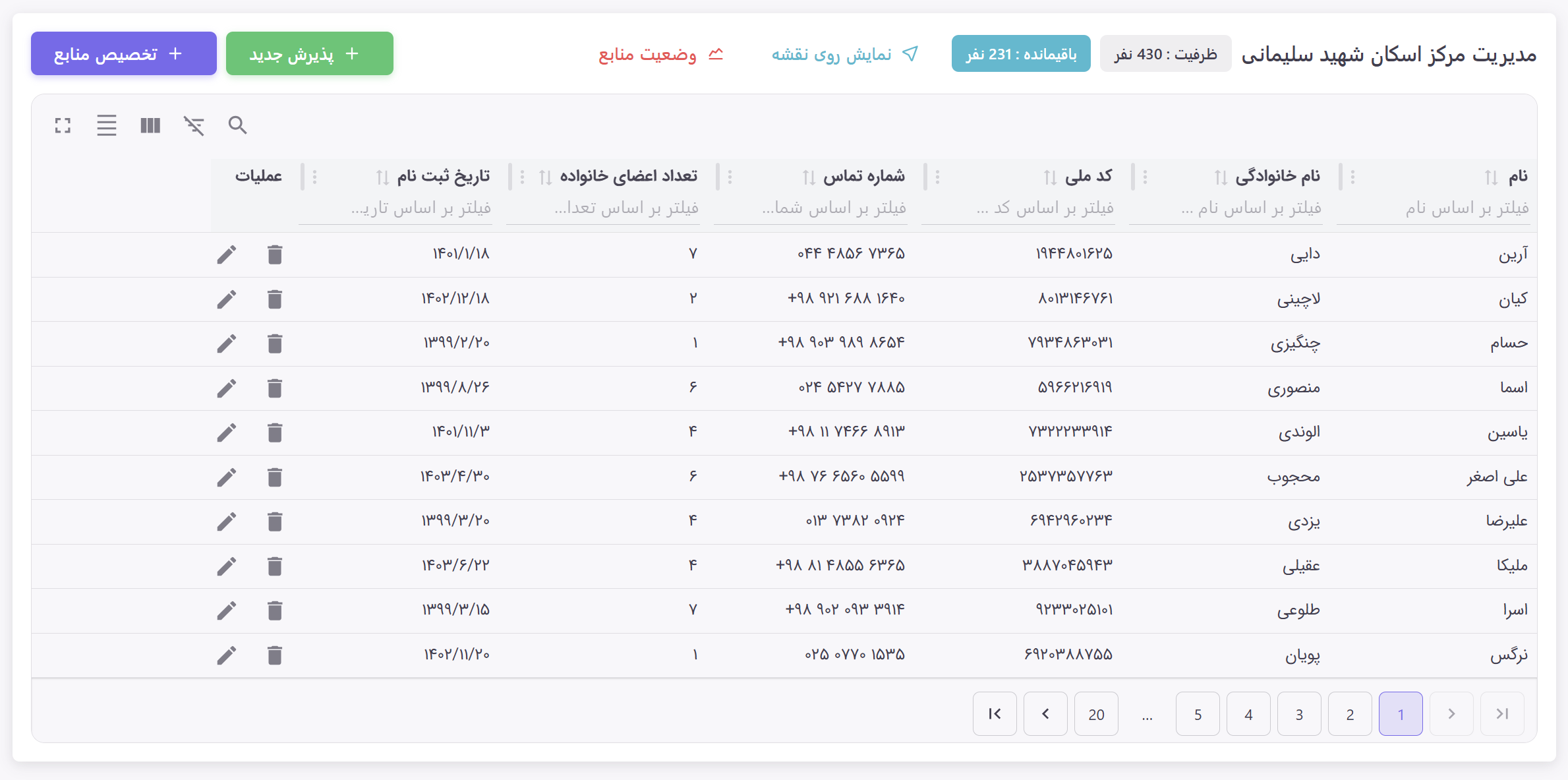Open fullscreen view of the table

[63, 125]
